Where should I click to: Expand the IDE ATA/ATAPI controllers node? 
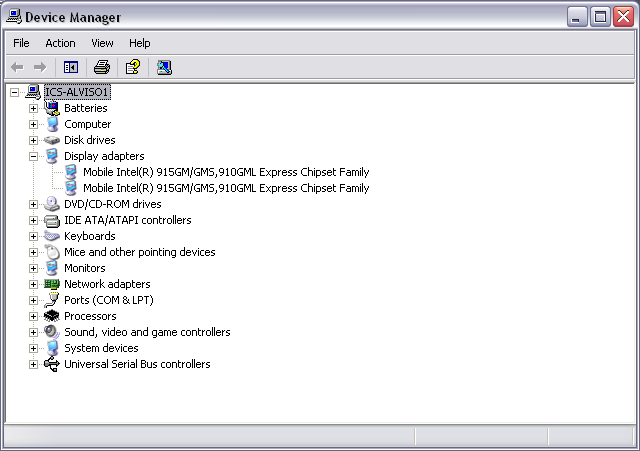pyautogui.click(x=33, y=220)
